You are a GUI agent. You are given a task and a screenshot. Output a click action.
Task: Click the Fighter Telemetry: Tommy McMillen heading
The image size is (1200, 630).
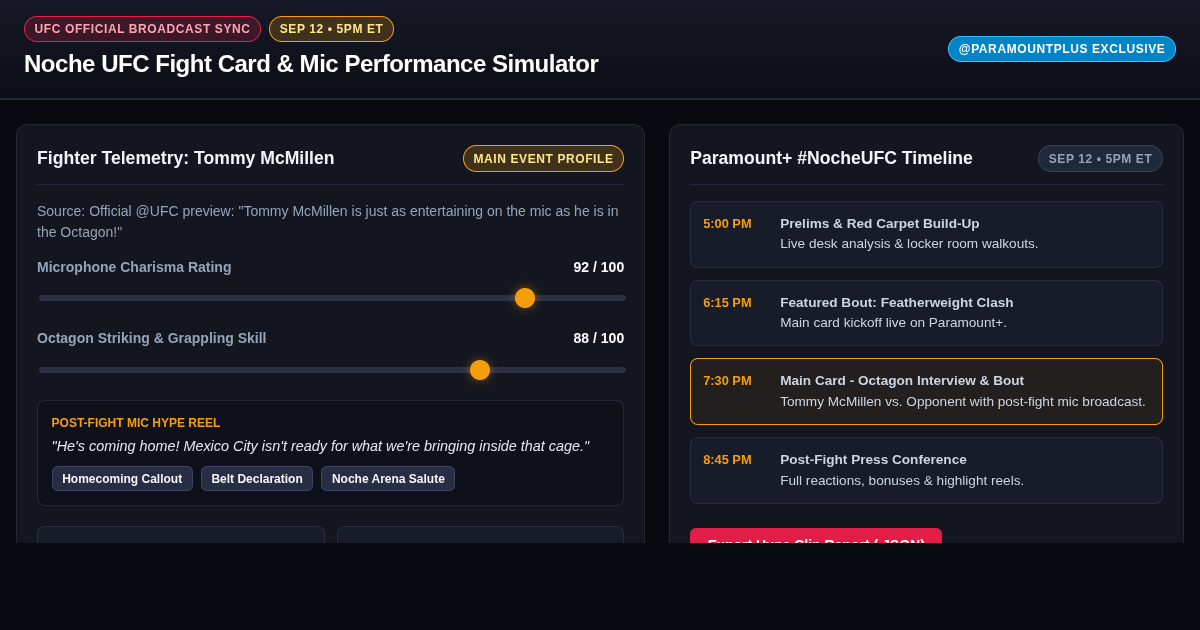tap(186, 158)
